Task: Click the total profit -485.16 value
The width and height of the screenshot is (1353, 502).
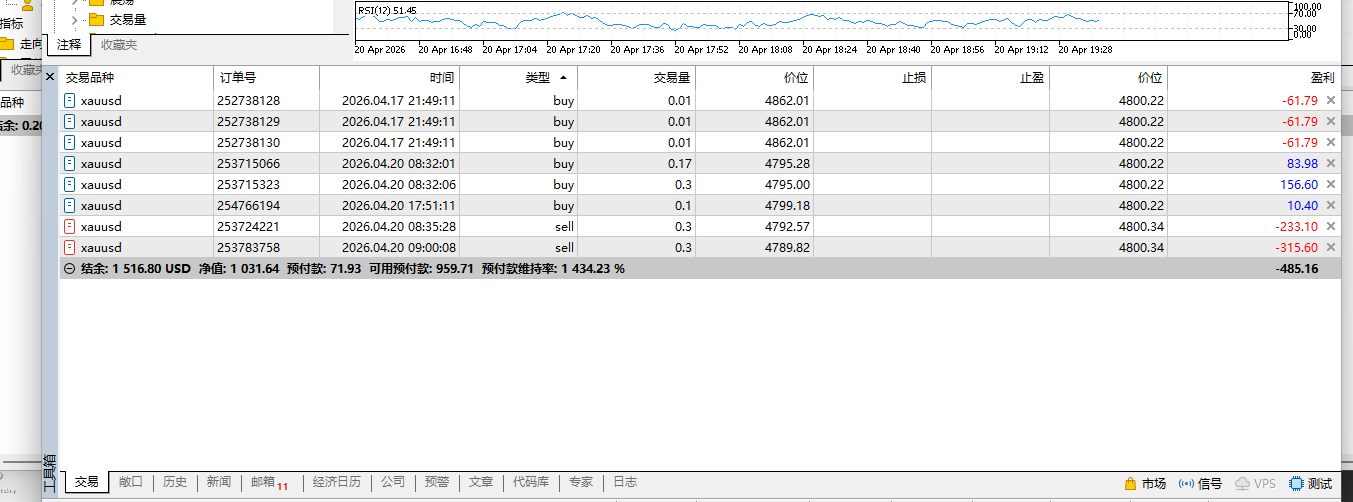Action: pyautogui.click(x=1297, y=268)
